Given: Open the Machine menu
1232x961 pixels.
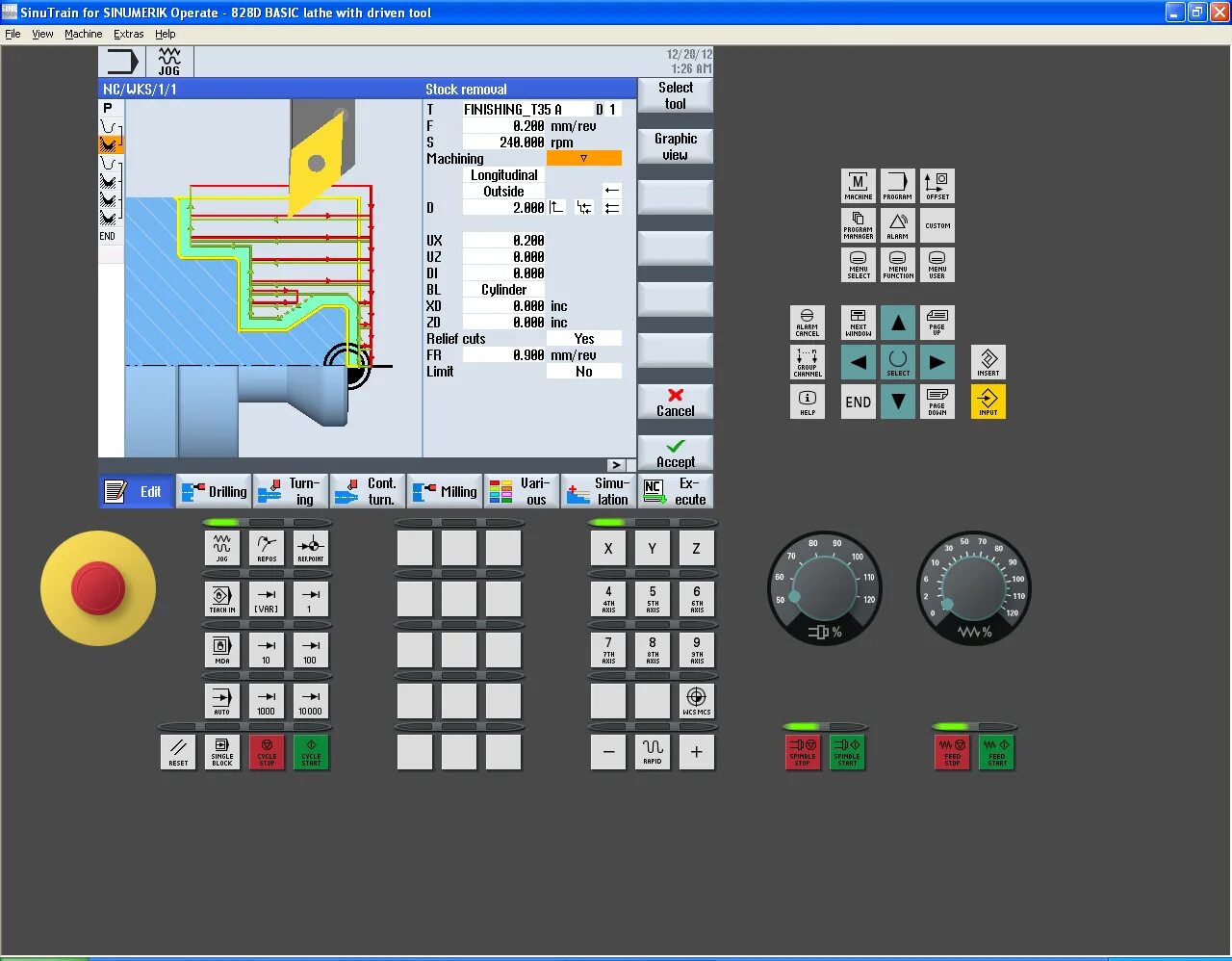Looking at the screenshot, I should click(83, 34).
